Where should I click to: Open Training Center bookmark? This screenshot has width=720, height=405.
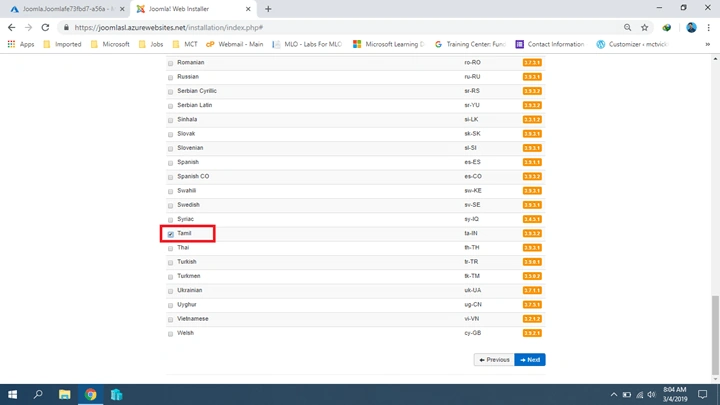tap(470, 44)
